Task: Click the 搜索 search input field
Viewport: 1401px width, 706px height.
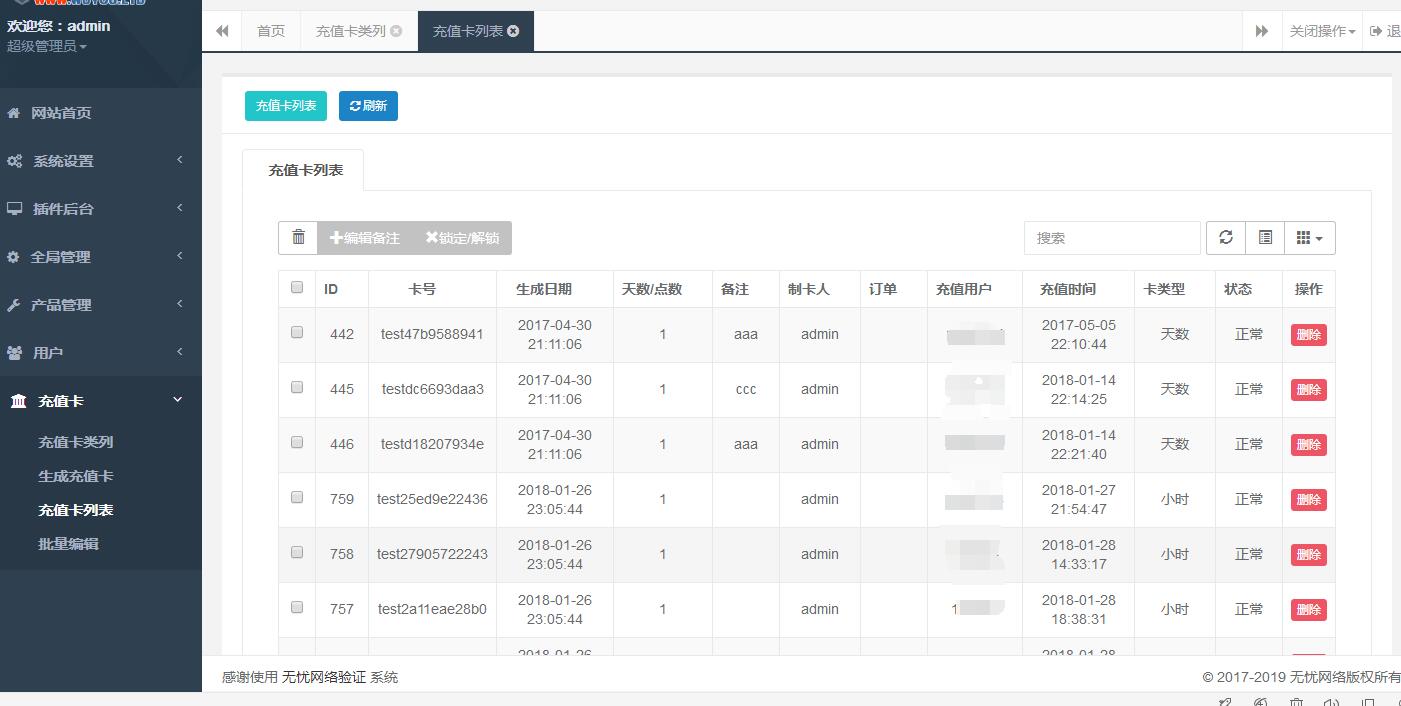Action: tap(1111, 238)
